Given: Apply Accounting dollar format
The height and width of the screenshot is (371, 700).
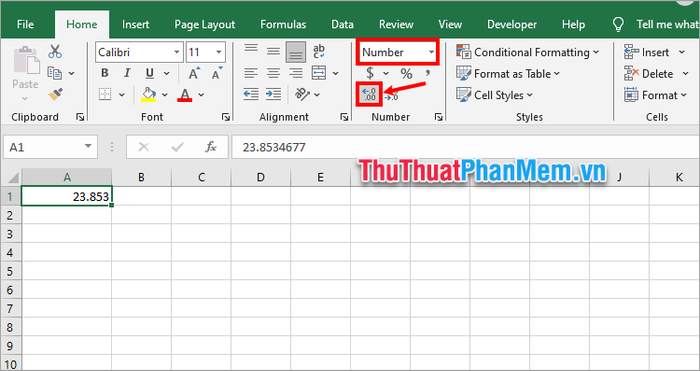Looking at the screenshot, I should coord(370,73).
